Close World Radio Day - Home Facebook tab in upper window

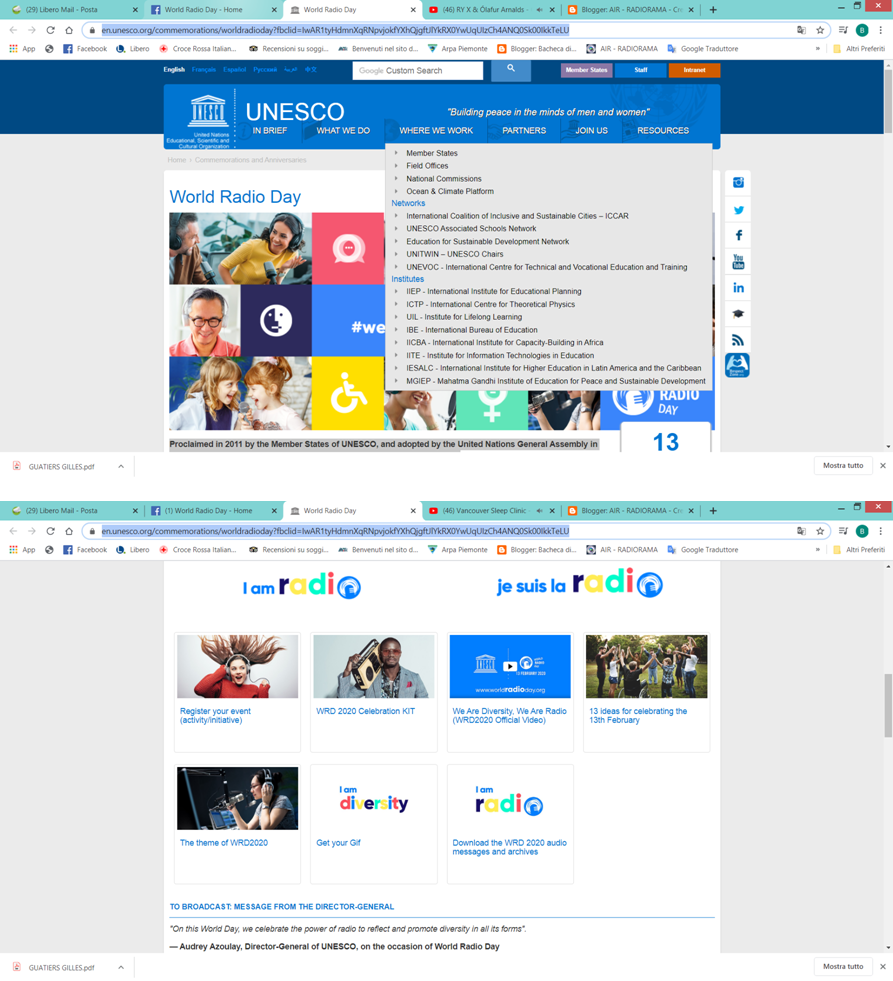pos(273,10)
